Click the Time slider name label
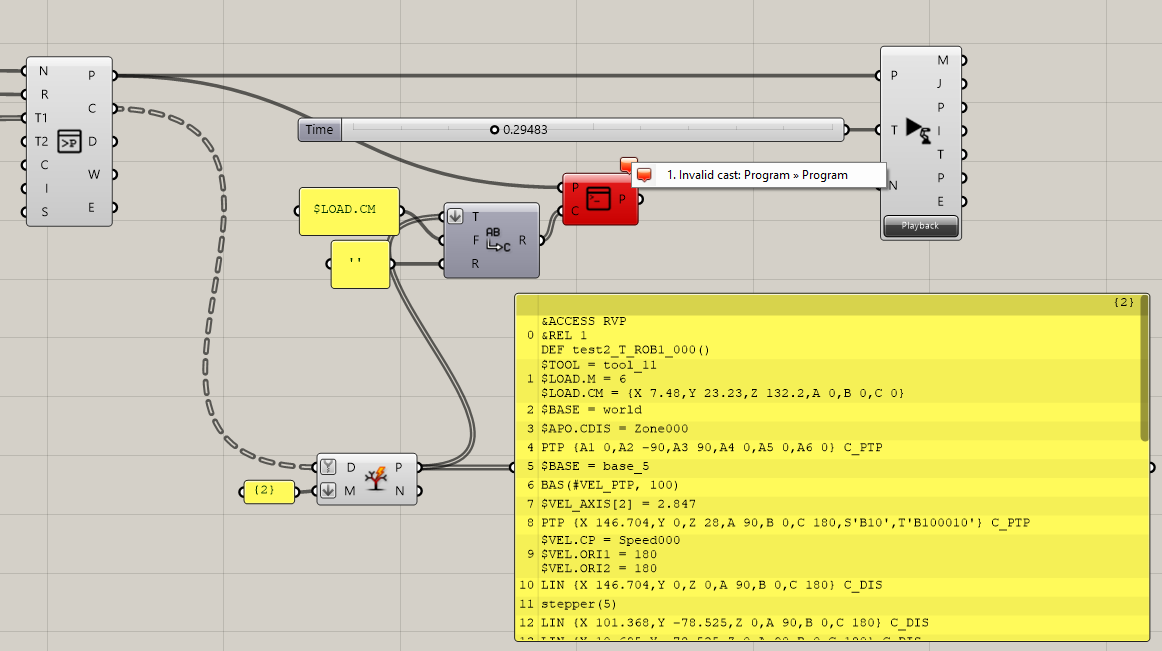 319,130
